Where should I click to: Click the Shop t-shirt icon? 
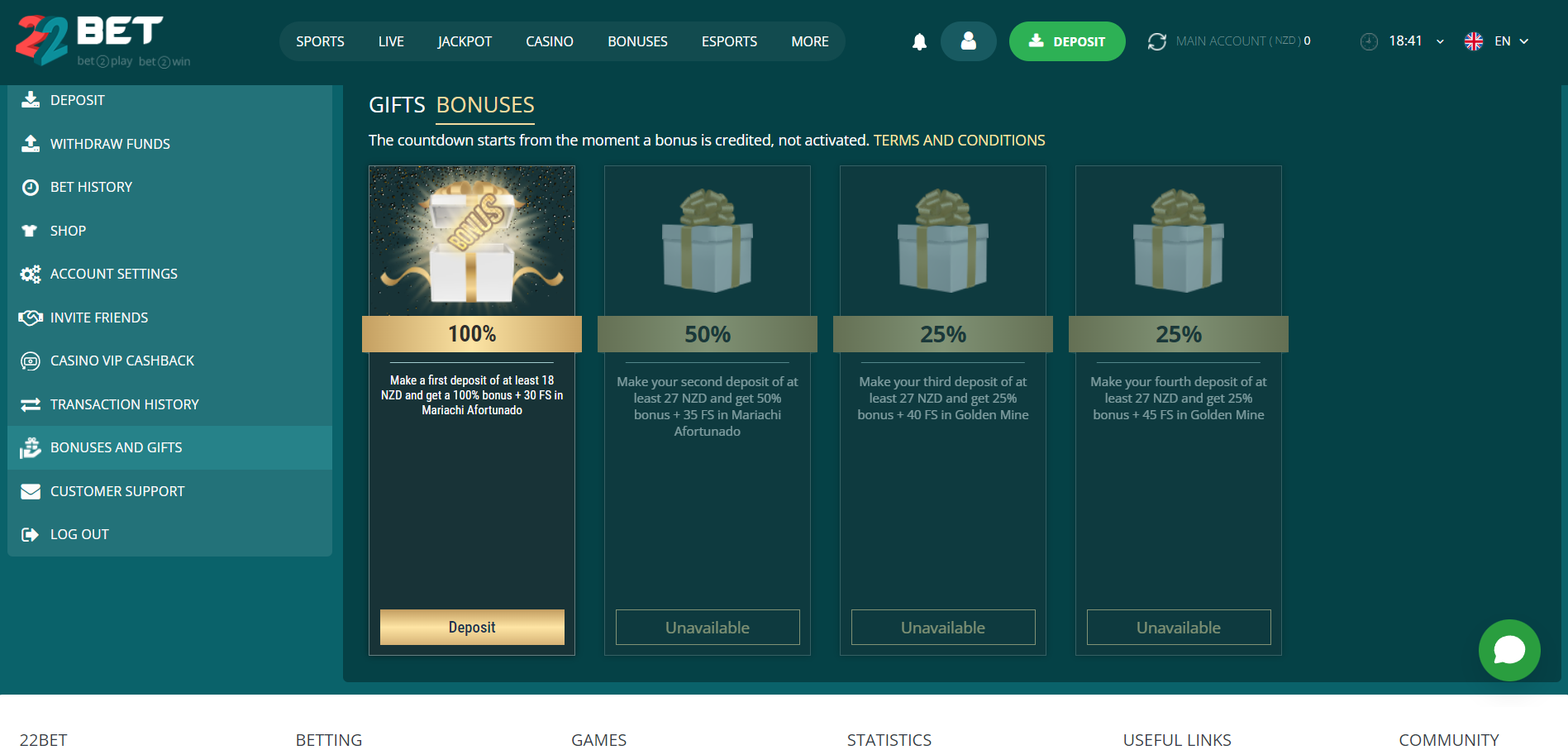(30, 231)
